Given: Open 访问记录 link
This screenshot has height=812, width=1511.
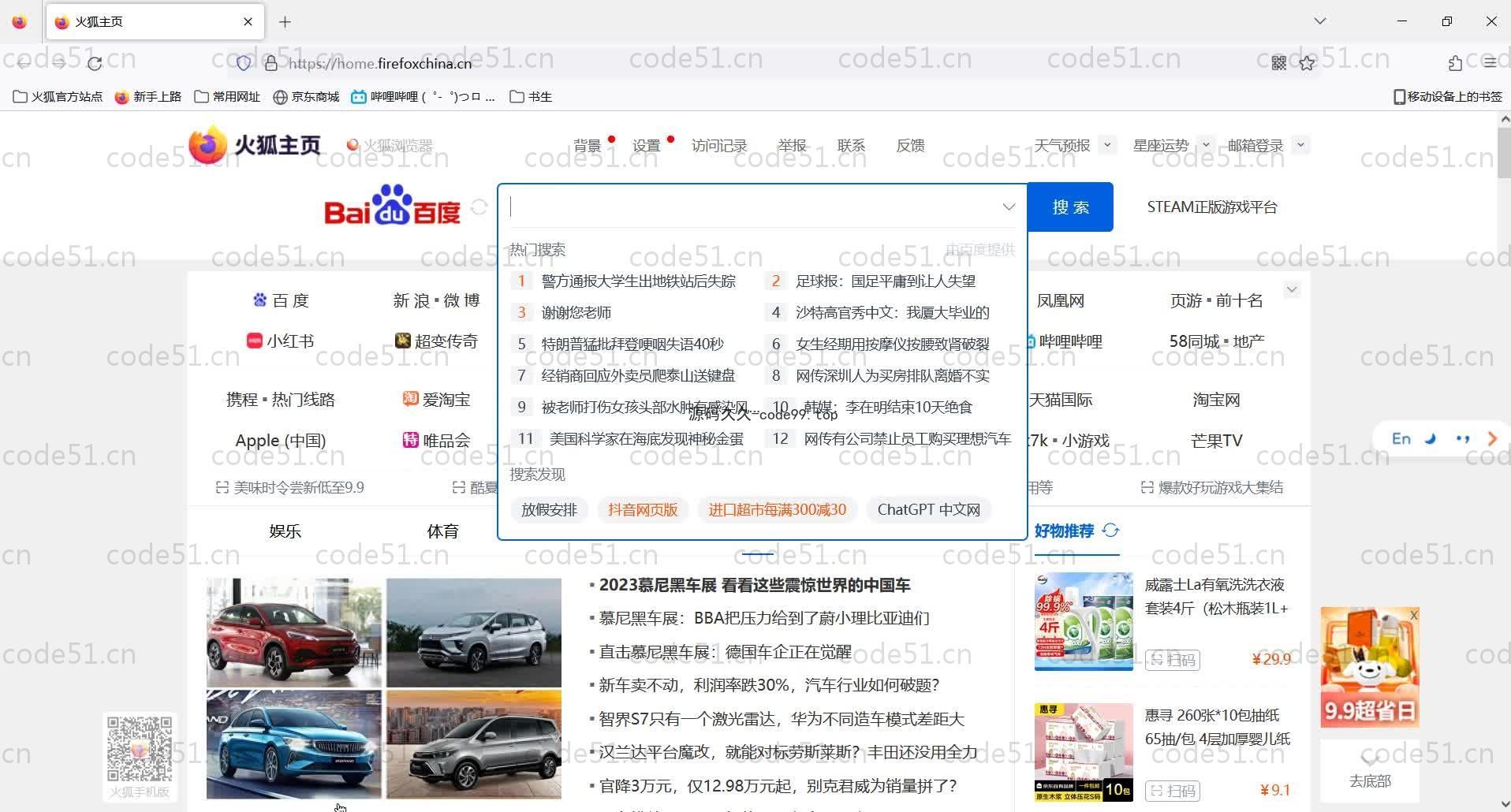Looking at the screenshot, I should pyautogui.click(x=719, y=145).
